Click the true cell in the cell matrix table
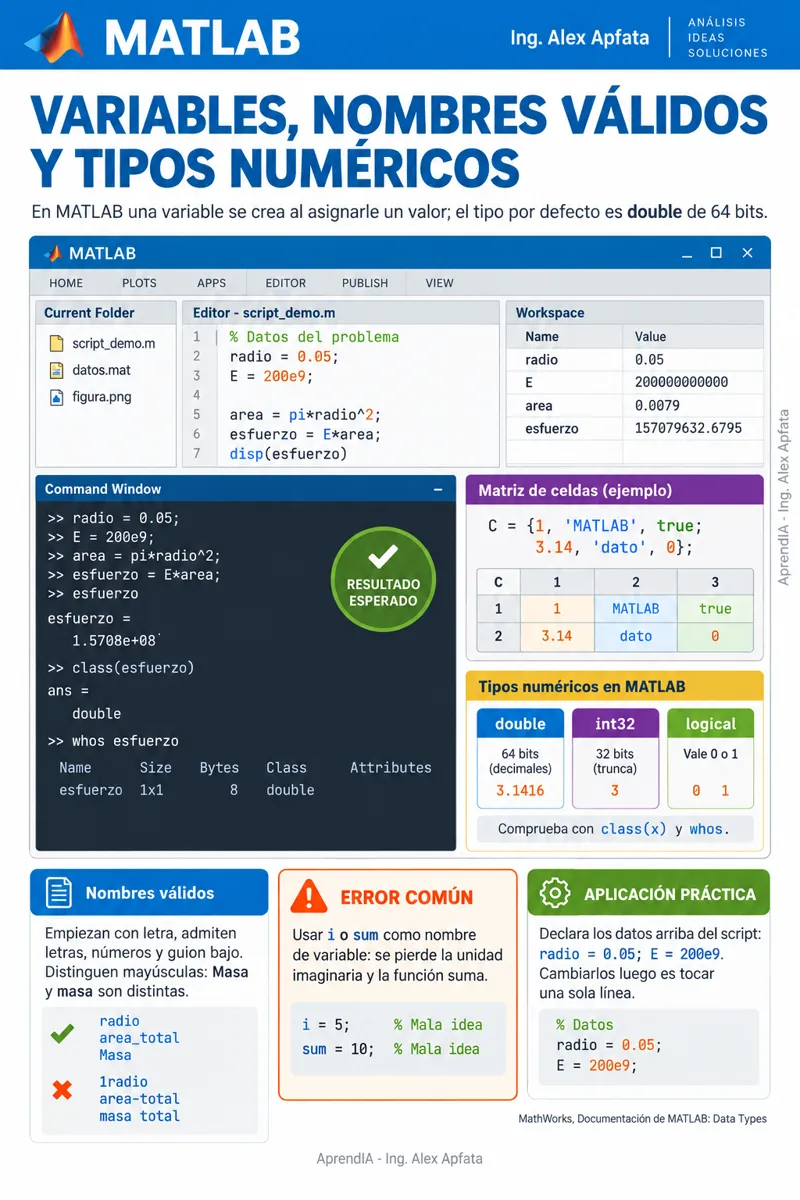 click(715, 609)
